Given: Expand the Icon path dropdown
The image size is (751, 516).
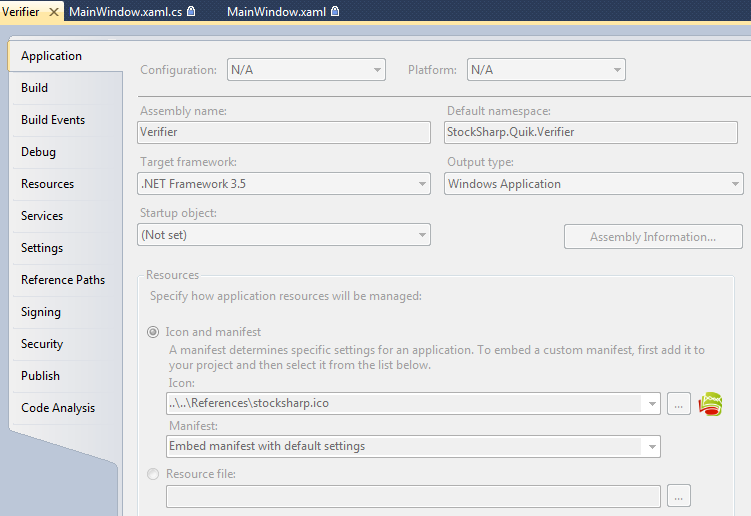Looking at the screenshot, I should [652, 403].
